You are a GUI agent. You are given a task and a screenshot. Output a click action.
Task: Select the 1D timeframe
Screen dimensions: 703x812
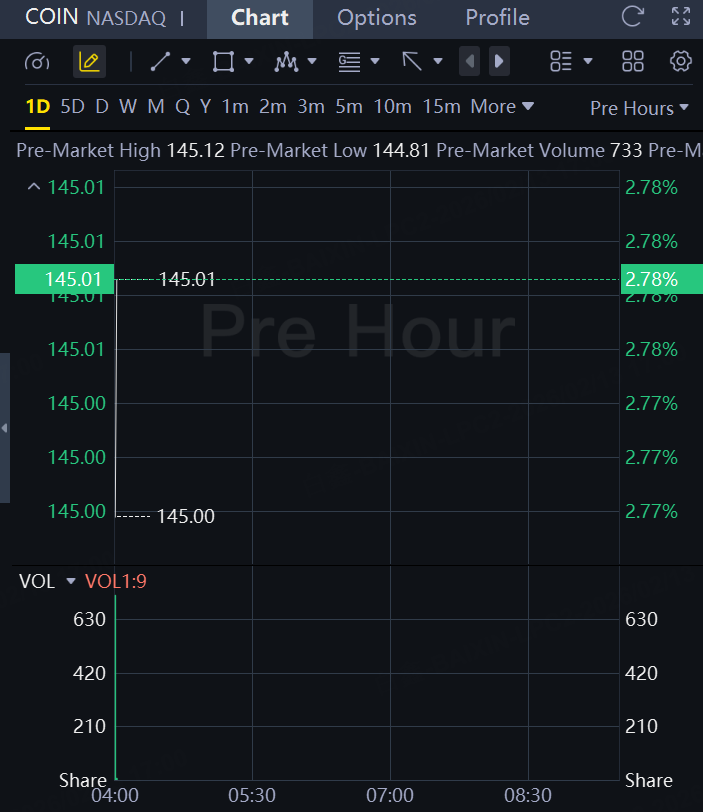38,107
